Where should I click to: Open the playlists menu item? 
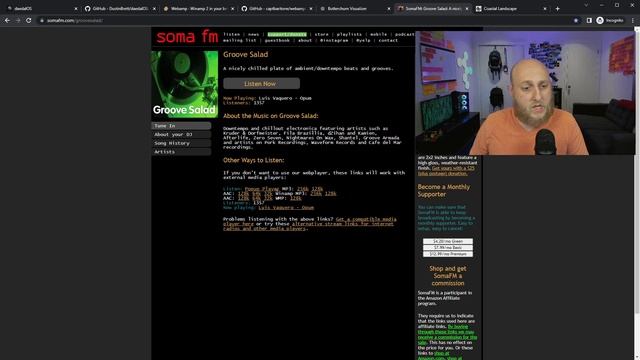pyautogui.click(x=349, y=34)
